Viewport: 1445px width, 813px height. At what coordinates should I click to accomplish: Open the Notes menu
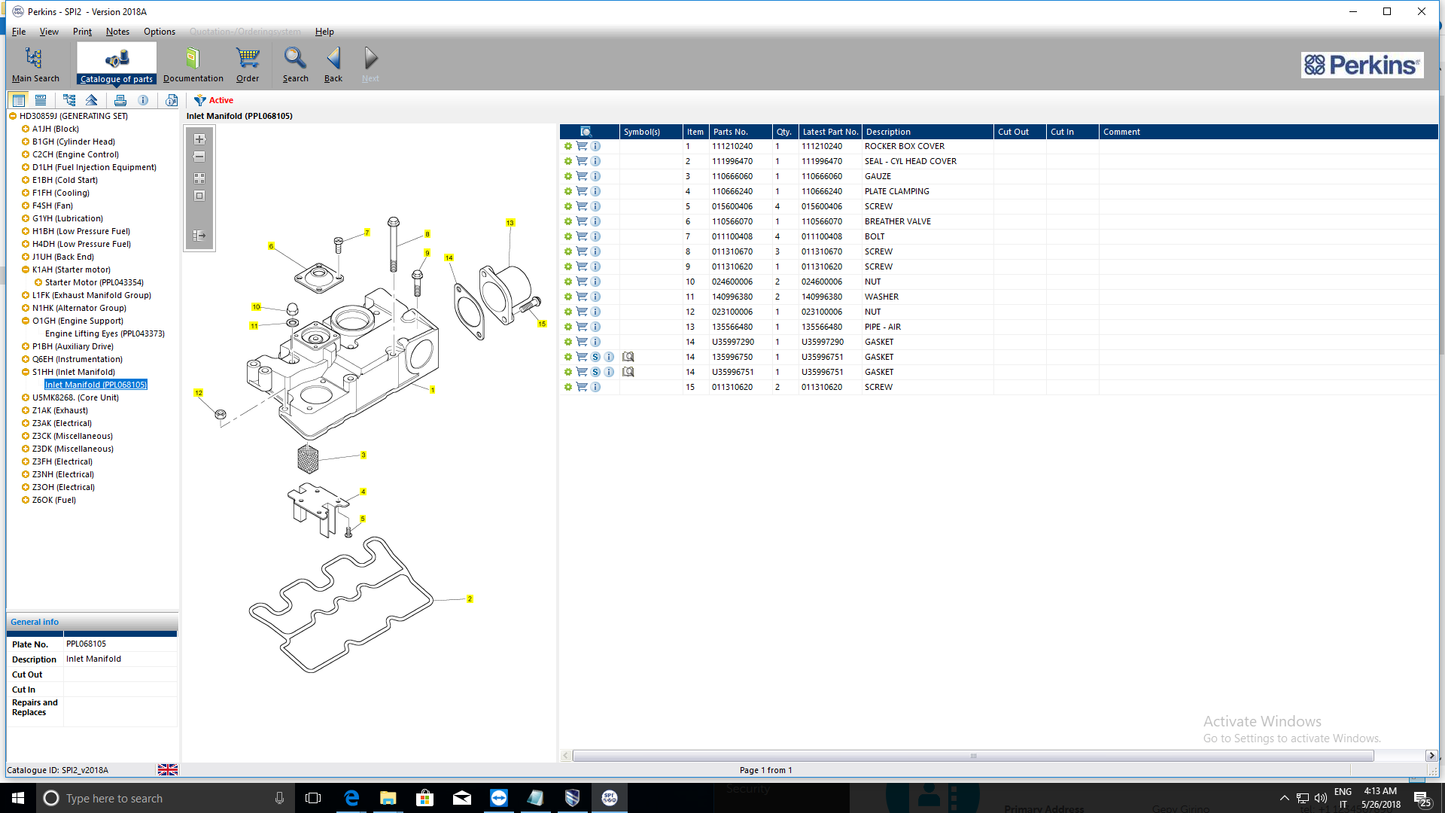(x=117, y=31)
